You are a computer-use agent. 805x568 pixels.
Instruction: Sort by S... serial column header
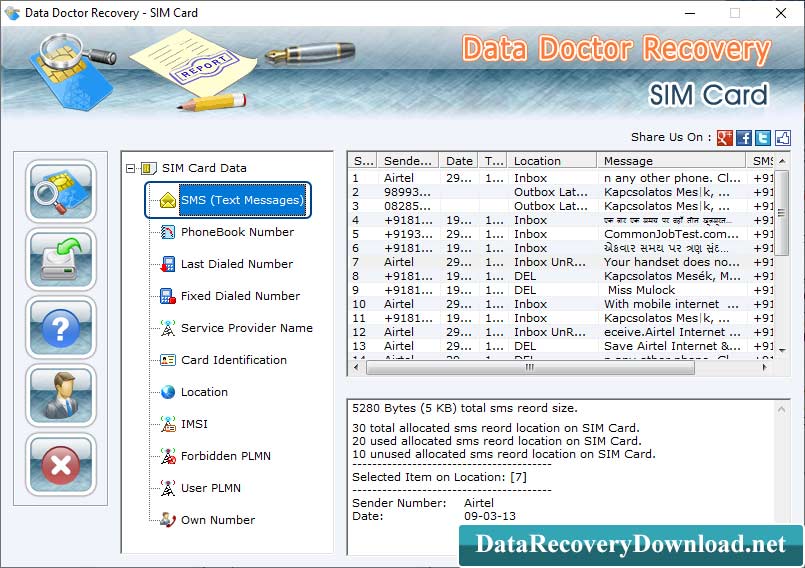tap(362, 161)
